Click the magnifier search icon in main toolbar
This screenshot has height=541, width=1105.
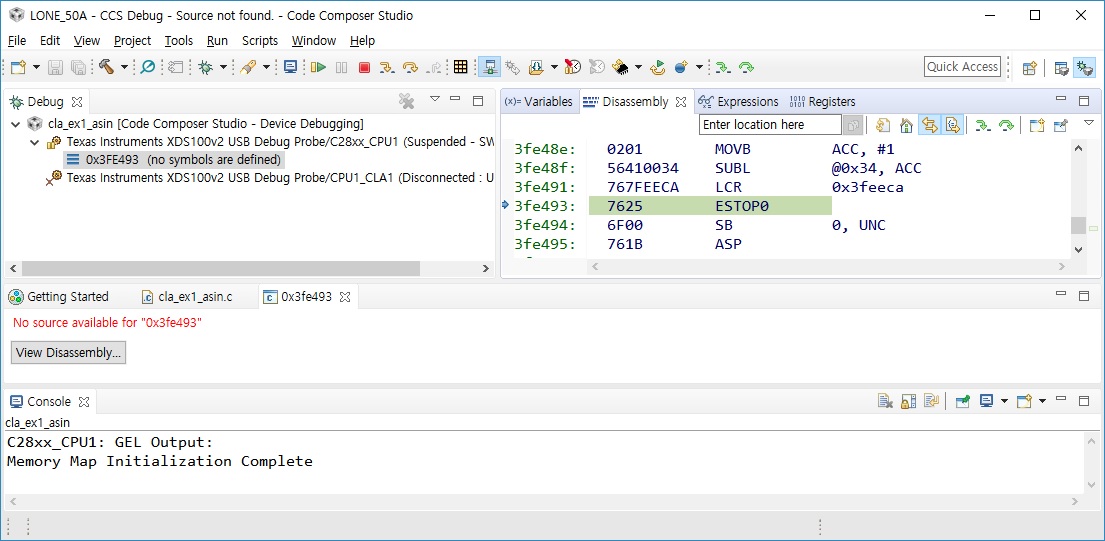147,67
